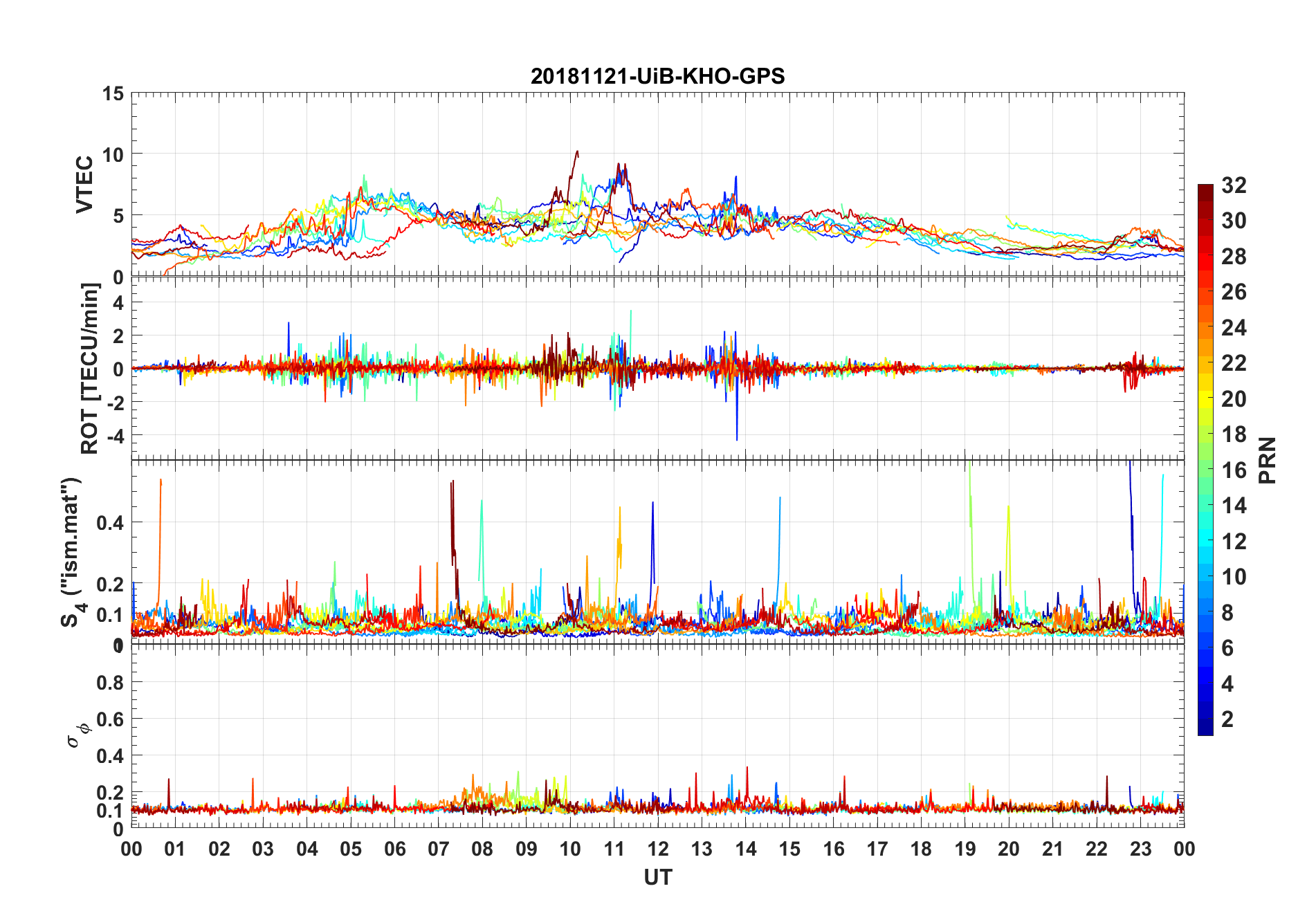Click the VTEC y-axis label
The height and width of the screenshot is (920, 1316).
pyautogui.click(x=84, y=185)
